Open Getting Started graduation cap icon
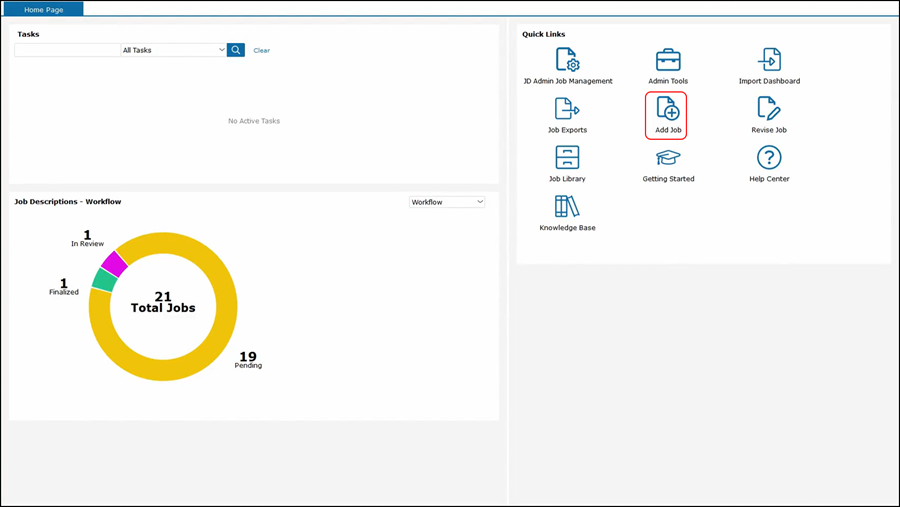Image resolution: width=900 pixels, height=507 pixels. (x=668, y=158)
